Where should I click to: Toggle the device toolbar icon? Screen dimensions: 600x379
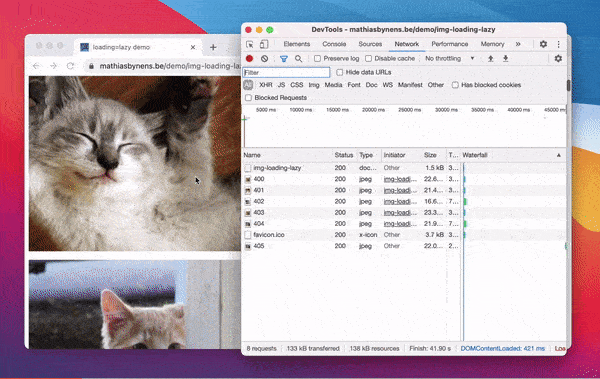[x=264, y=44]
